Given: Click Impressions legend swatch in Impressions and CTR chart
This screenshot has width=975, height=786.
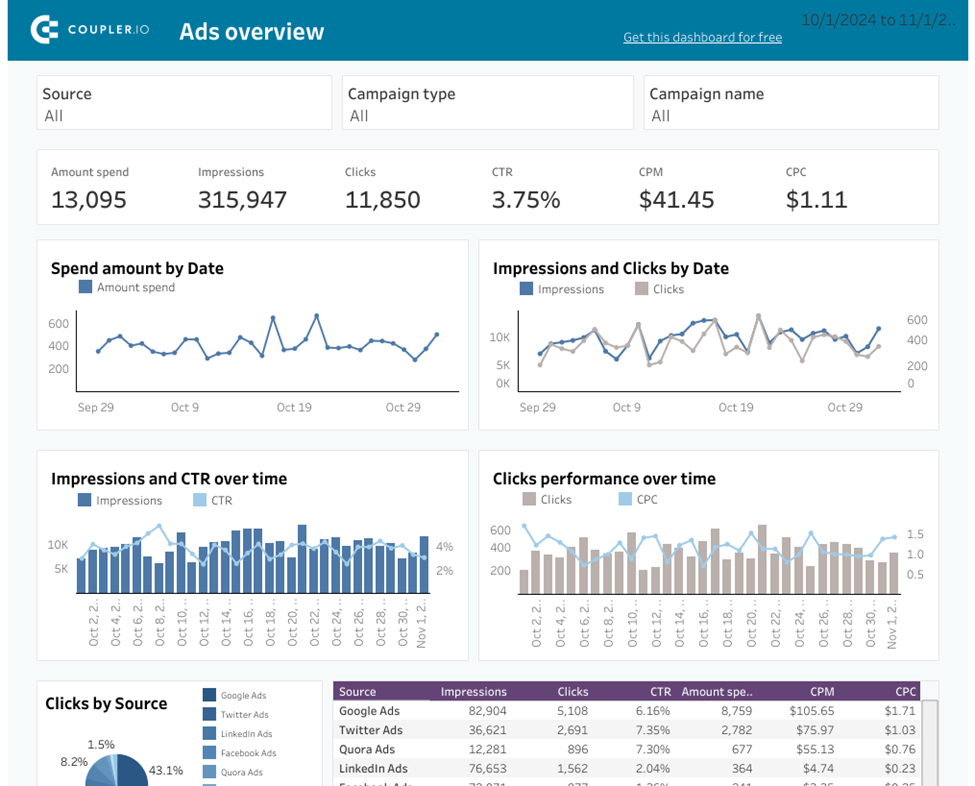Looking at the screenshot, I should tap(85, 500).
